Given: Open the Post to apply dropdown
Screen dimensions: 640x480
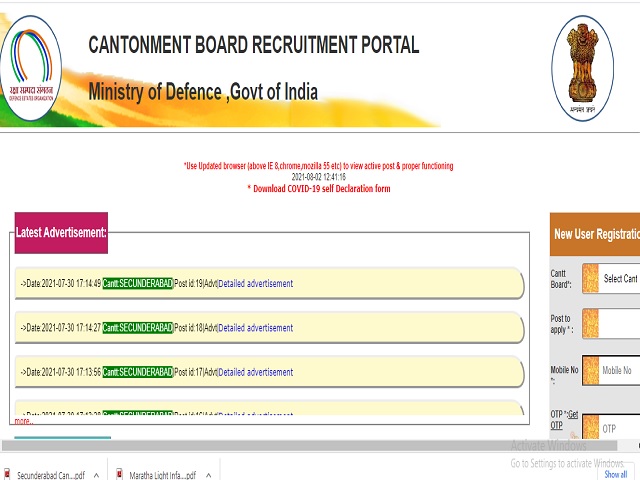Looking at the screenshot, I should pyautogui.click(x=619, y=323).
